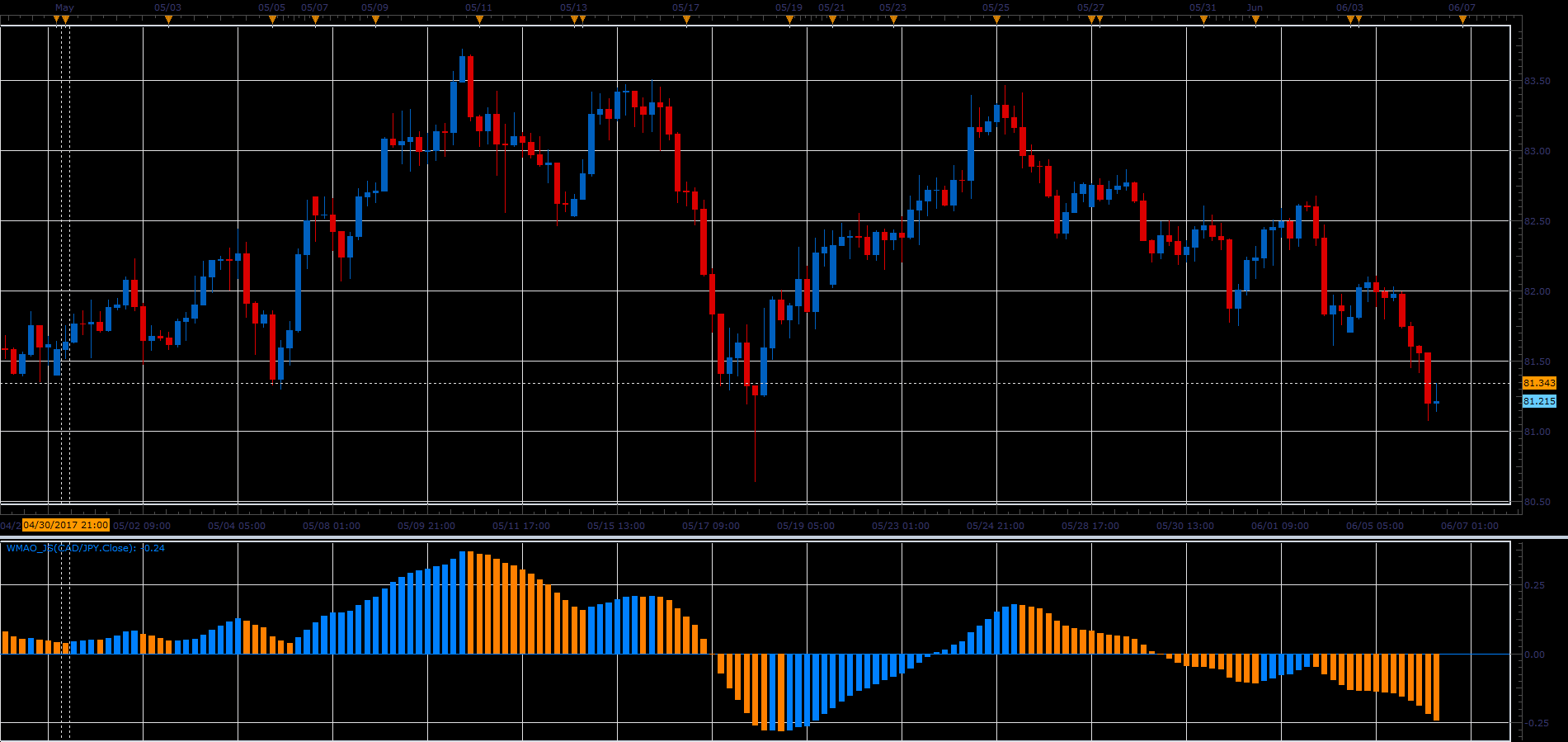This screenshot has width=1568, height=742.
Task: Click the 05/13 date label at top
Action: pos(573,7)
